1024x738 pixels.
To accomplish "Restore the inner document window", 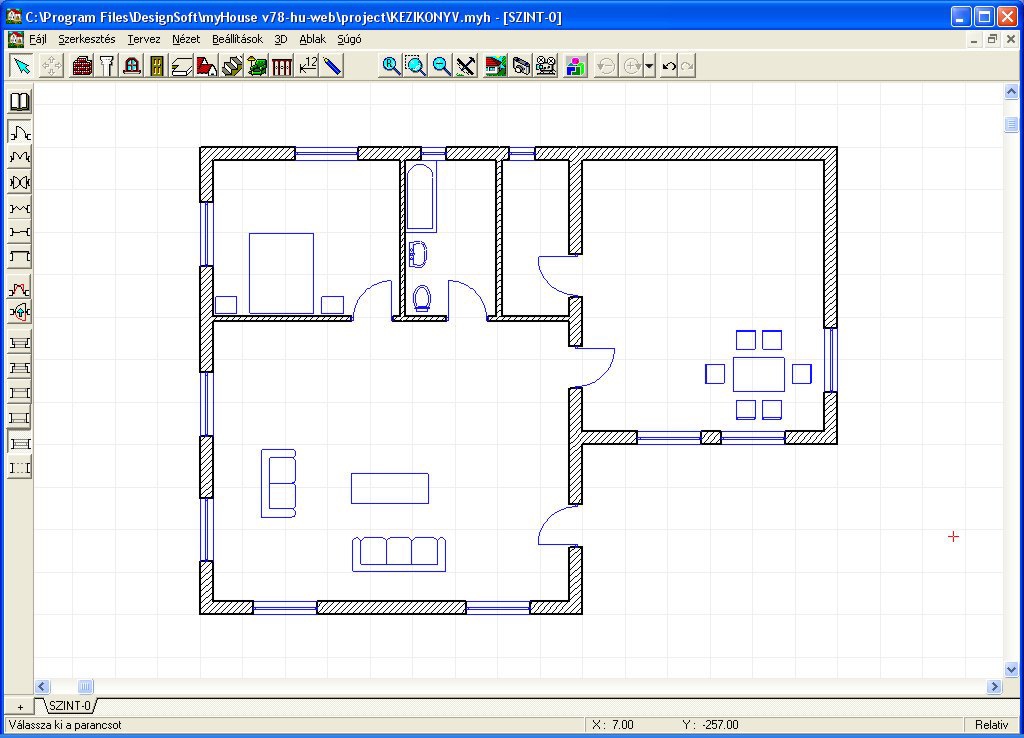I will [x=992, y=39].
